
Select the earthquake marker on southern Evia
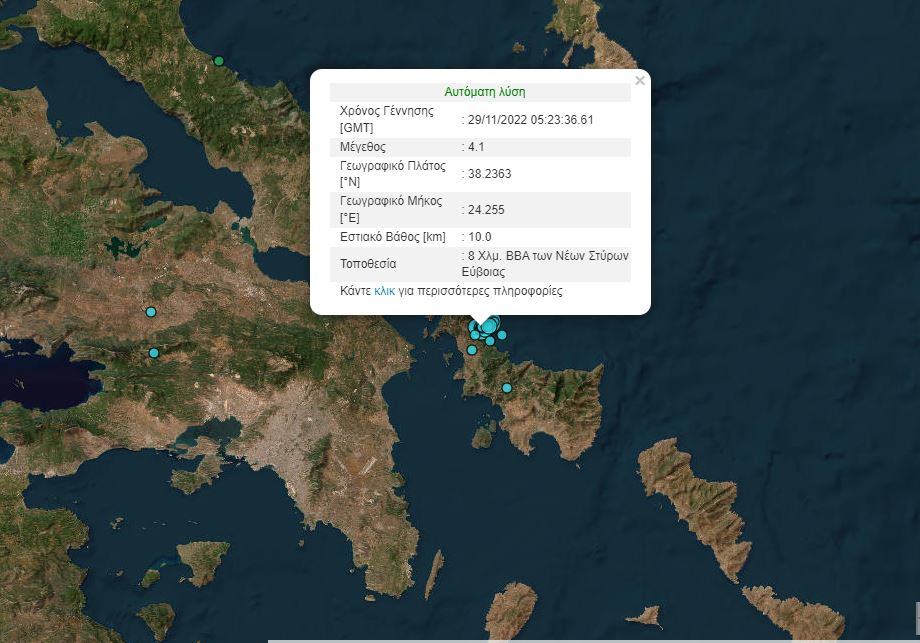coord(507,387)
